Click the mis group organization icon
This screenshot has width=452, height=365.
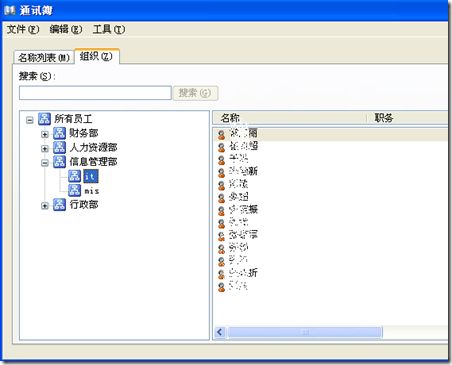tap(74, 190)
